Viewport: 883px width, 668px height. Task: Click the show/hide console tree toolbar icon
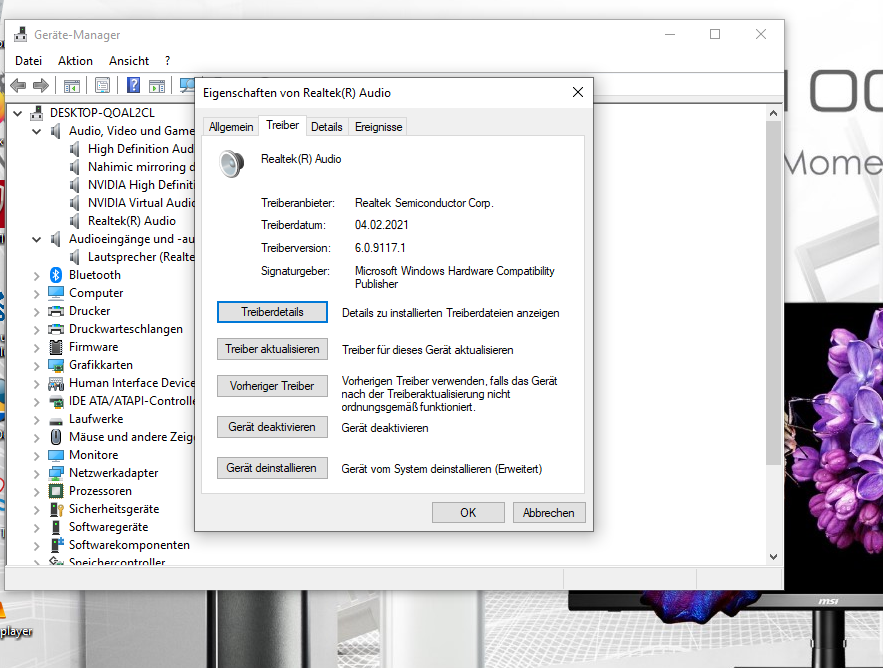click(72, 86)
